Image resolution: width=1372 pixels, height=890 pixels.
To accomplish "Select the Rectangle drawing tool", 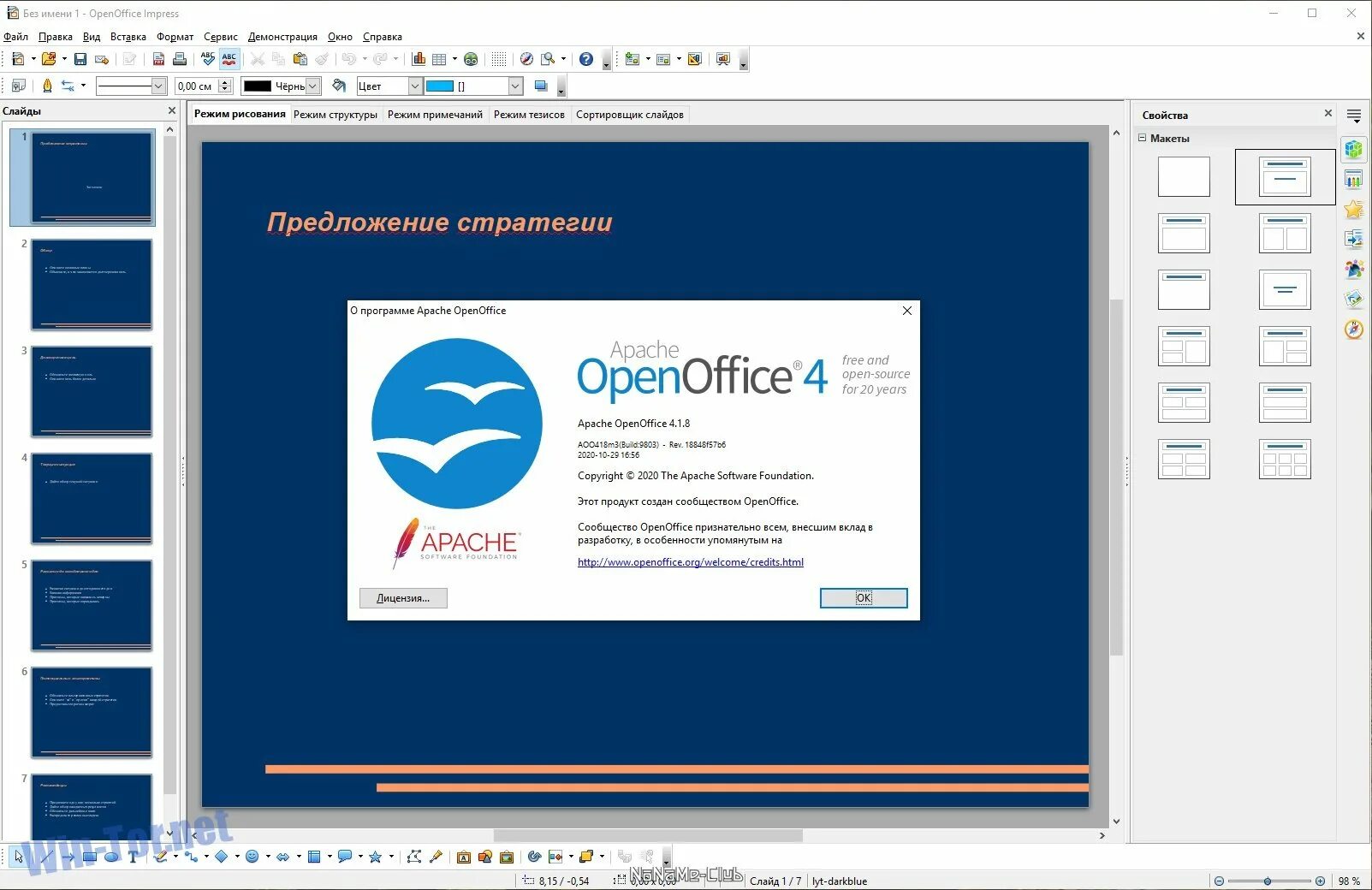I will click(x=89, y=856).
